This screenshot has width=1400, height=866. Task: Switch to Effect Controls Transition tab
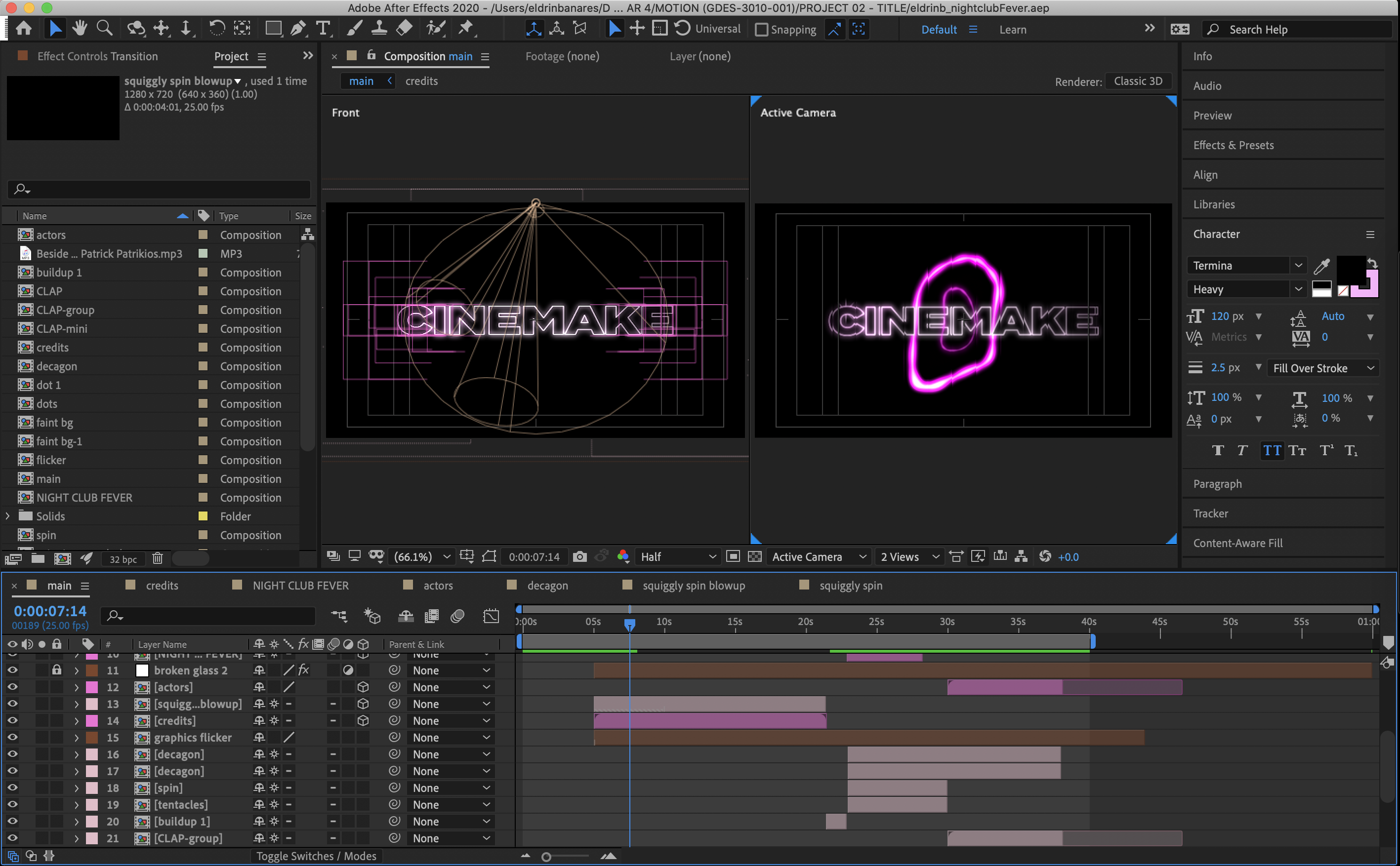[x=97, y=56]
